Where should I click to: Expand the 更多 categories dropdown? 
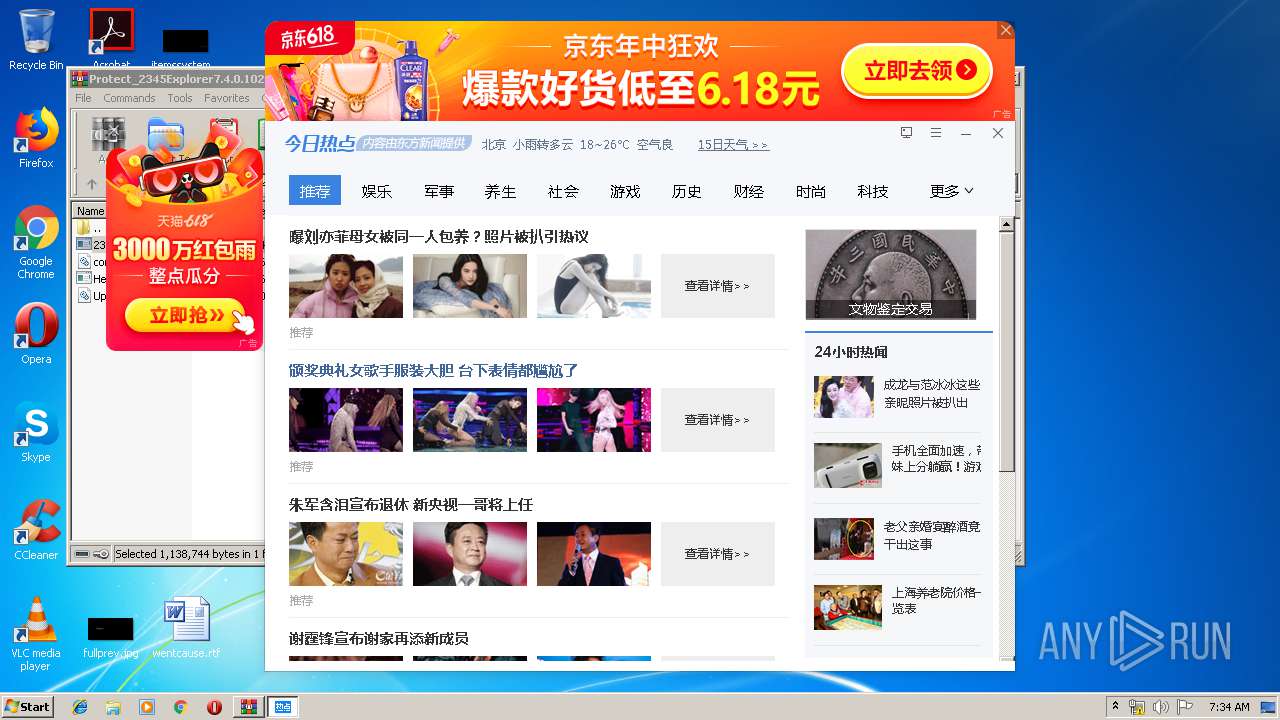coord(951,191)
